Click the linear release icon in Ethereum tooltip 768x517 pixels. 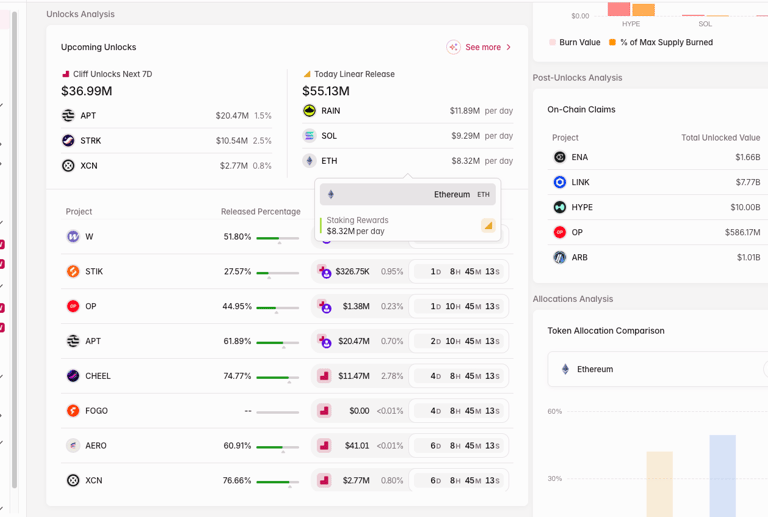[x=488, y=225]
